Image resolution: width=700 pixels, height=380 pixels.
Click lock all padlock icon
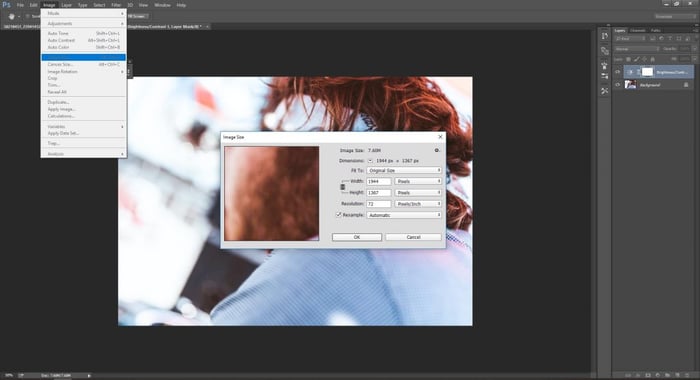tap(653, 59)
